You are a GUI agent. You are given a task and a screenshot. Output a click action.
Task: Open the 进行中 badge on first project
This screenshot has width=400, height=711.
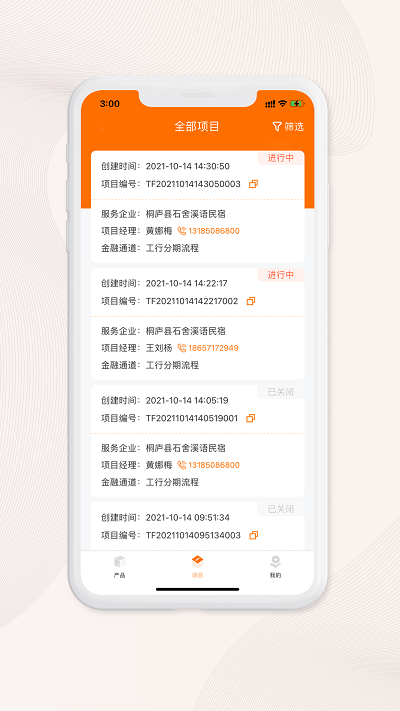(x=281, y=158)
